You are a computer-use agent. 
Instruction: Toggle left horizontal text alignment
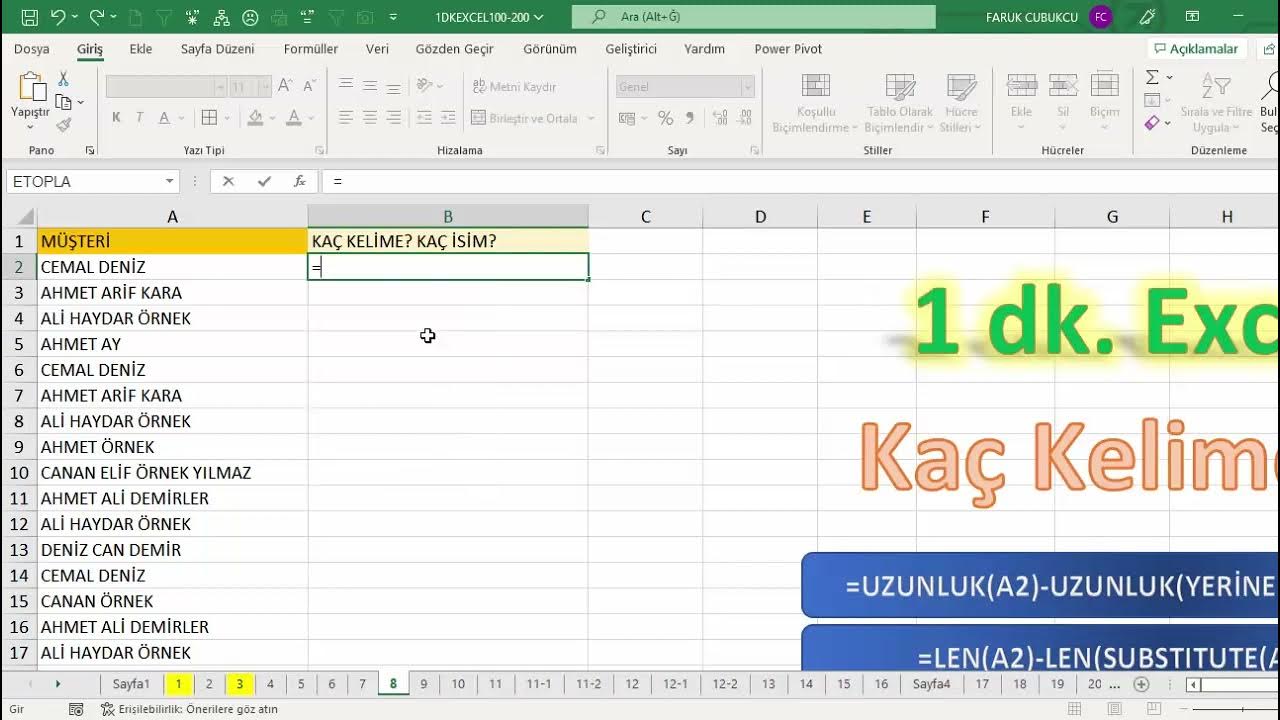346,118
